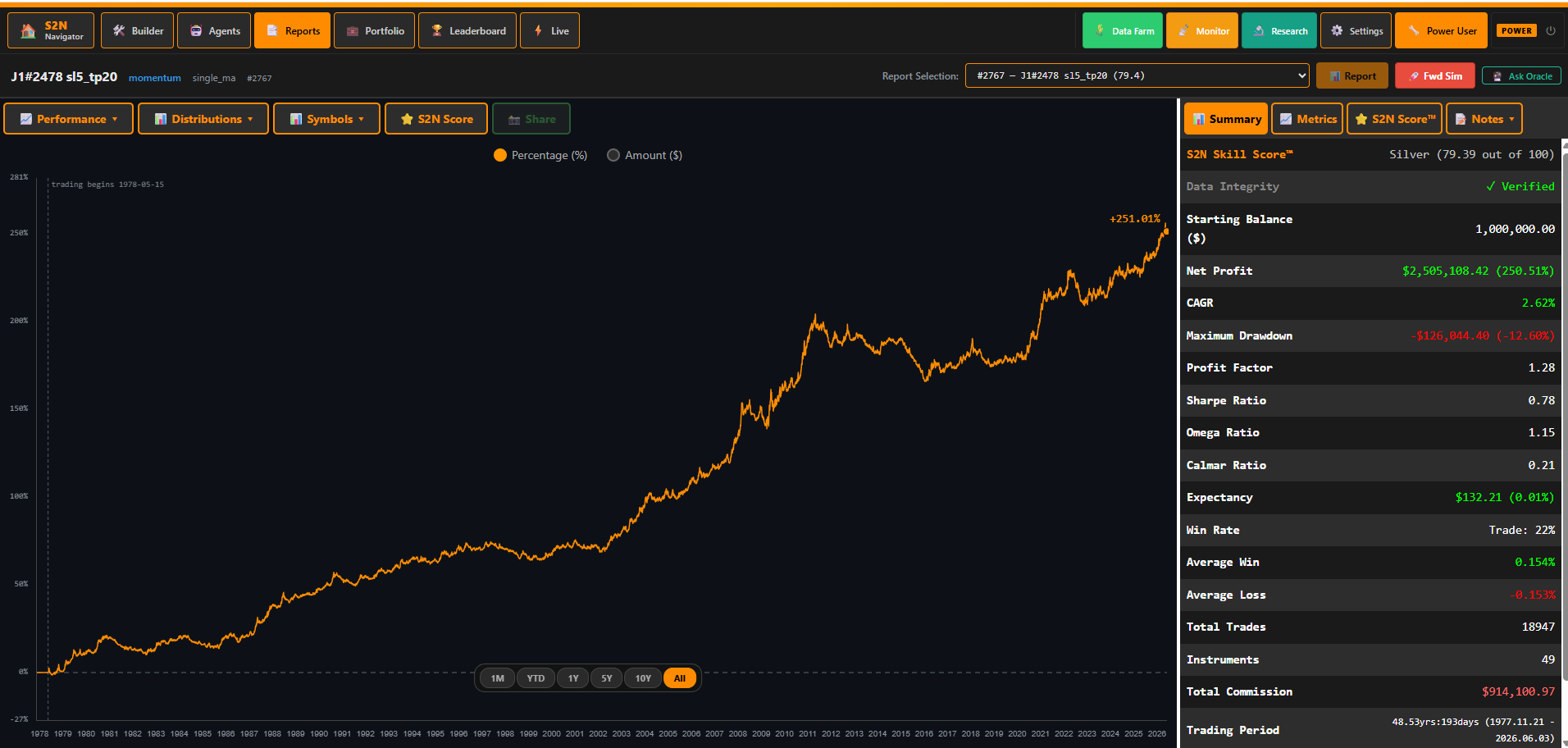Select the Amount ($) radio option
1568x748 pixels.
[x=645, y=155]
